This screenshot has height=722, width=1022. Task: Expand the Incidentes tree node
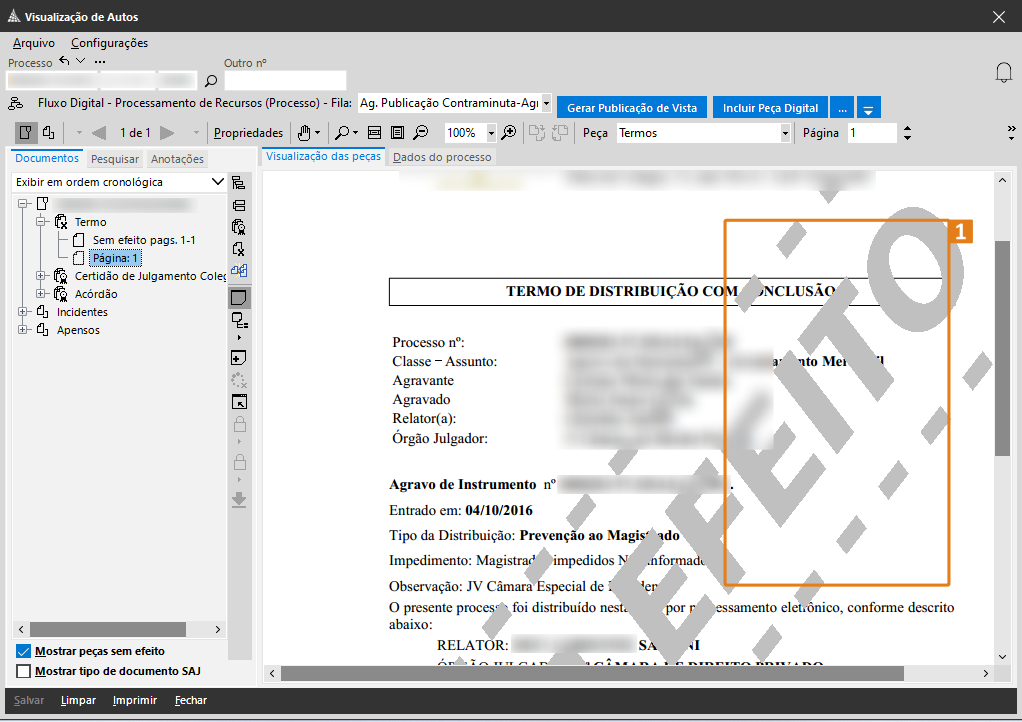click(23, 312)
